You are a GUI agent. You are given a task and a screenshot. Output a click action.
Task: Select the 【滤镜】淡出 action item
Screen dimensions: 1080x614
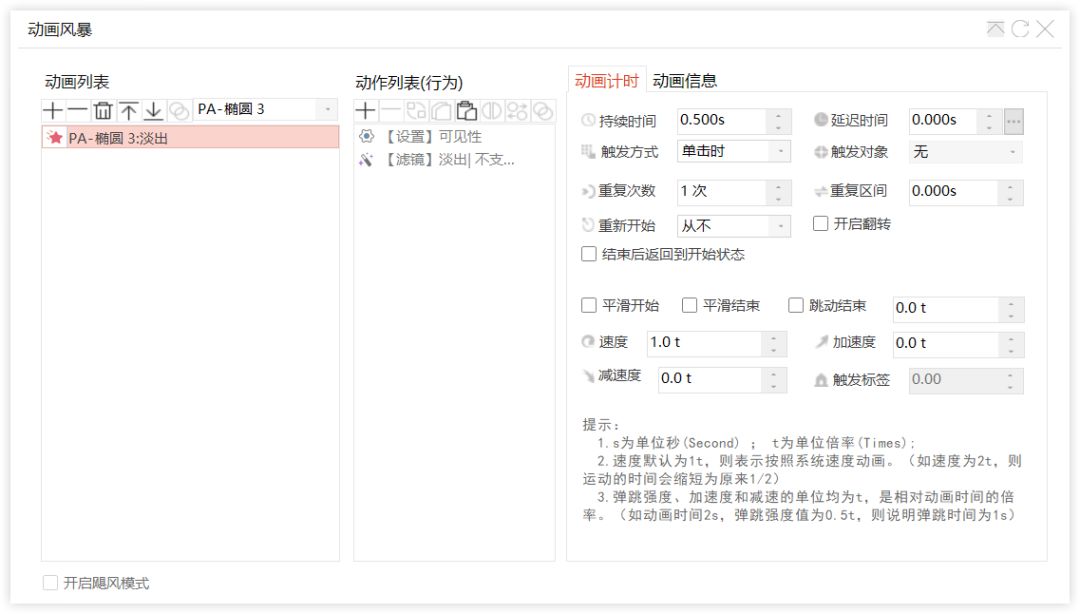(448, 160)
